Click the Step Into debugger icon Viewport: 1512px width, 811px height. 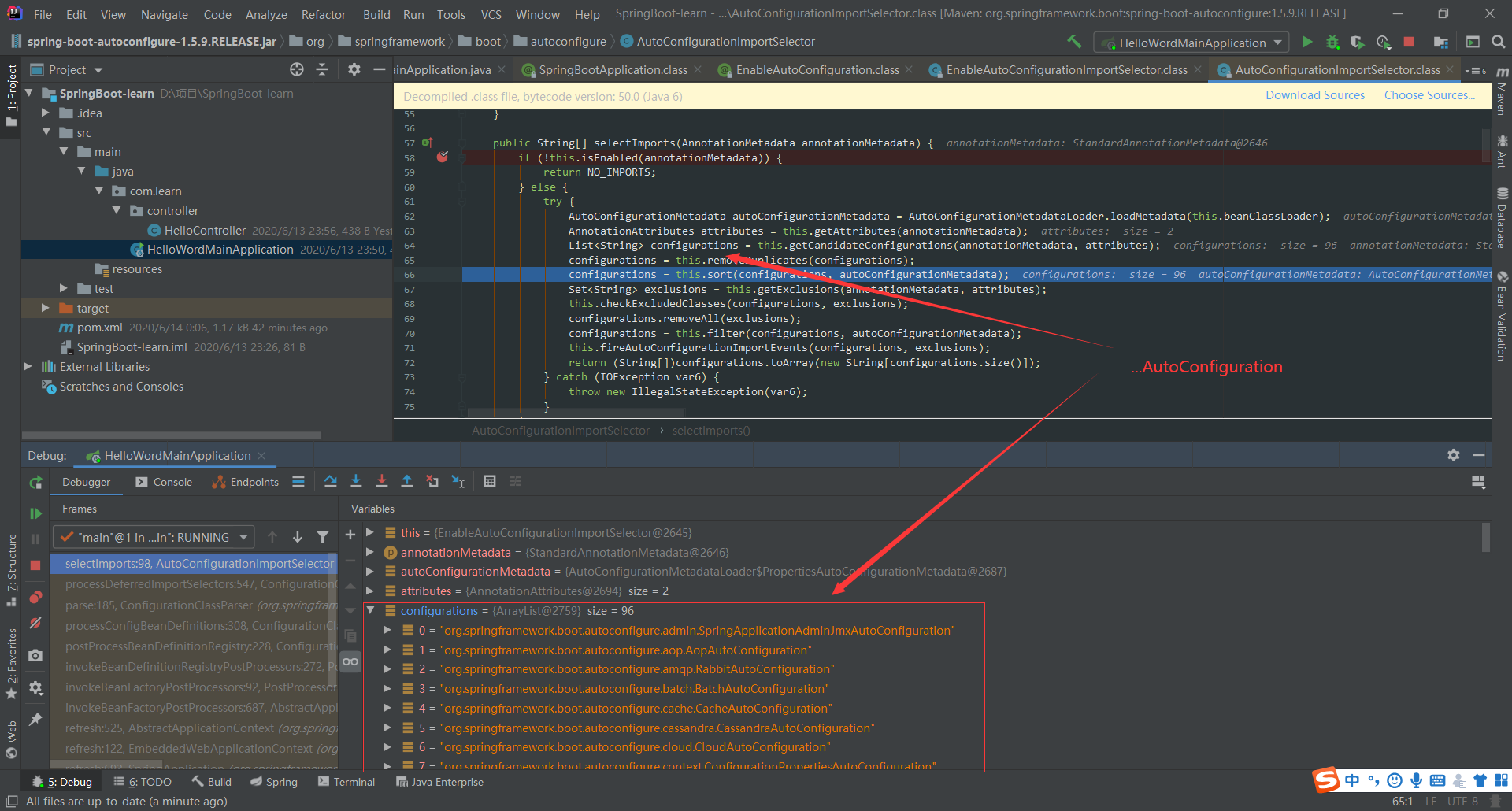(x=356, y=481)
